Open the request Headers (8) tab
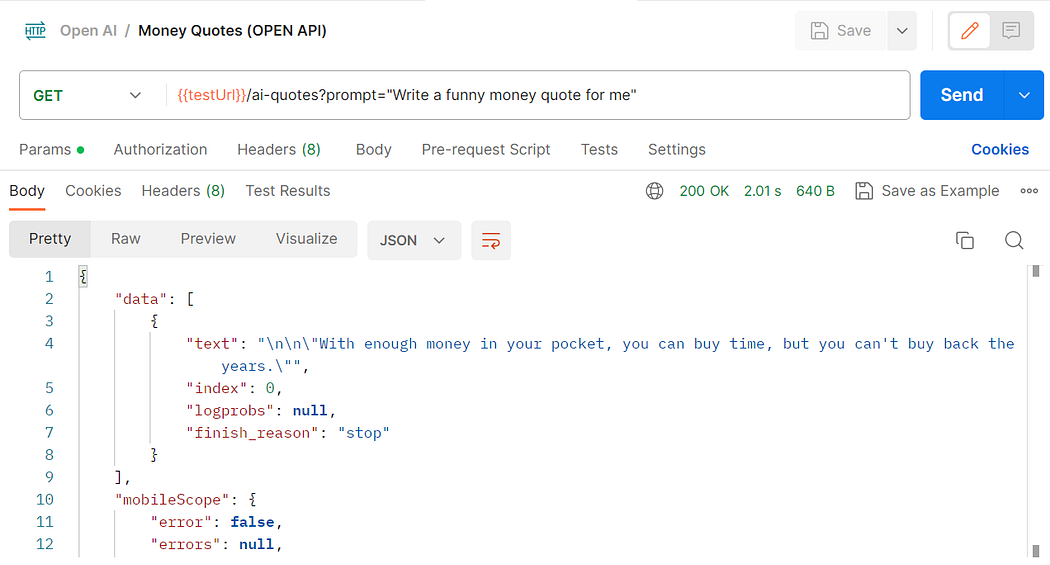This screenshot has width=1050, height=565. 279,149
